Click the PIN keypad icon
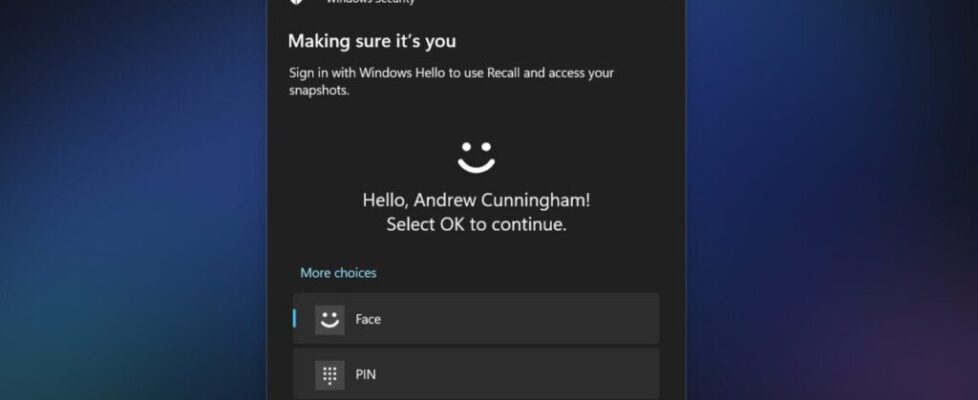Image resolution: width=978 pixels, height=400 pixels. tap(329, 375)
